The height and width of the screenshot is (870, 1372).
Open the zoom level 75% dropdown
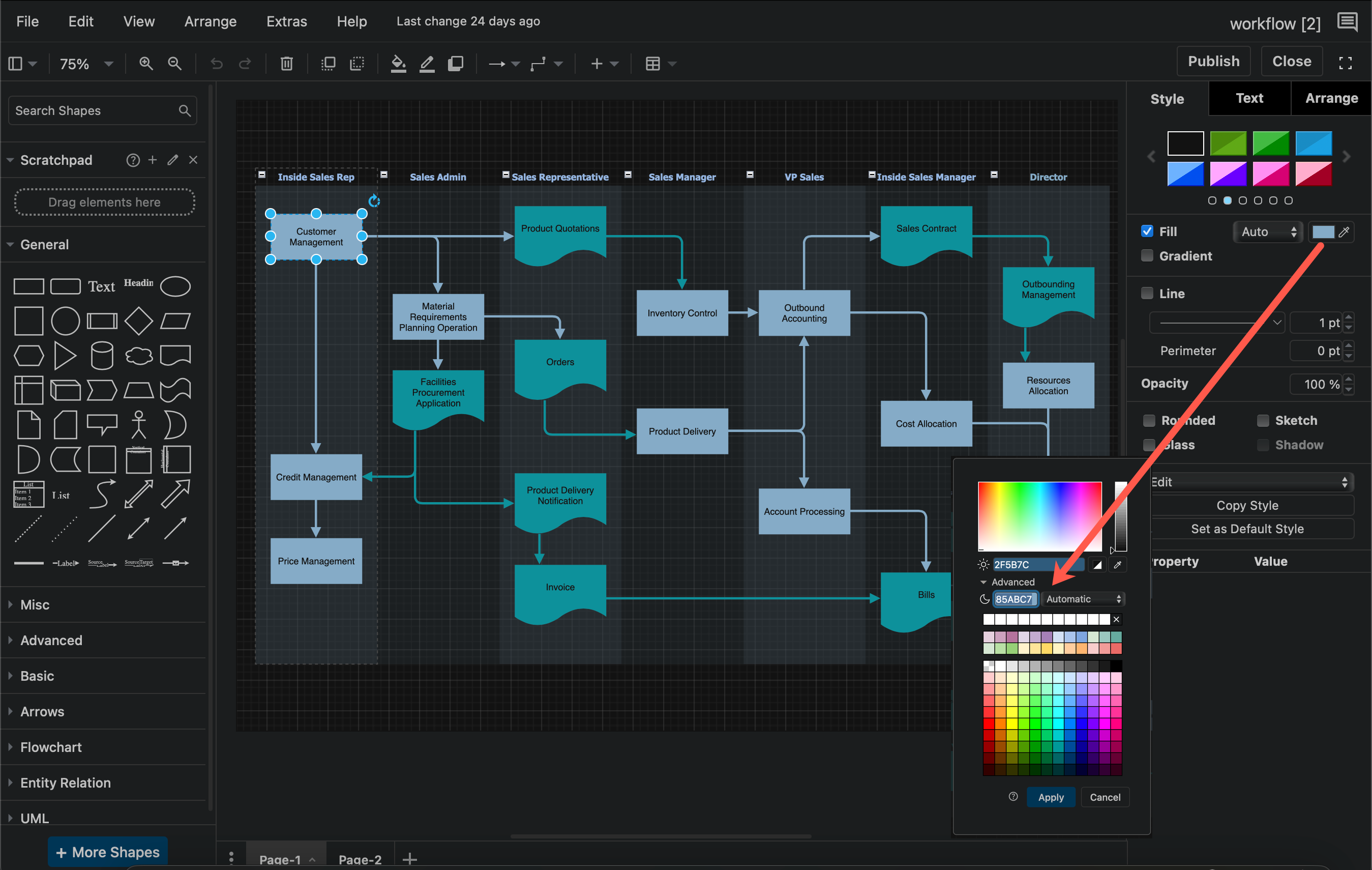(x=85, y=63)
